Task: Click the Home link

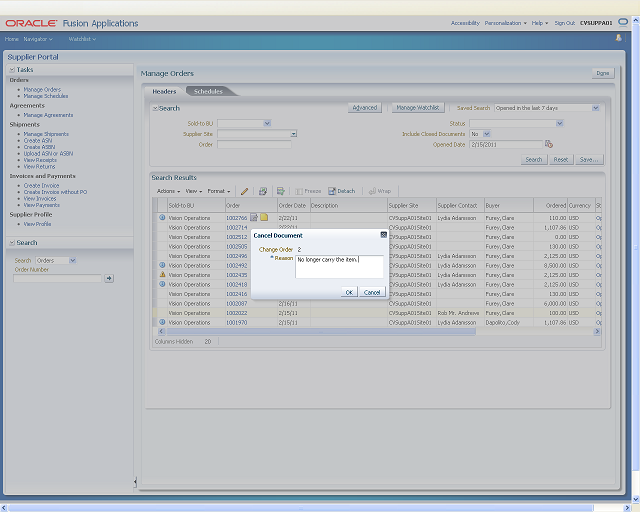Action: point(11,39)
